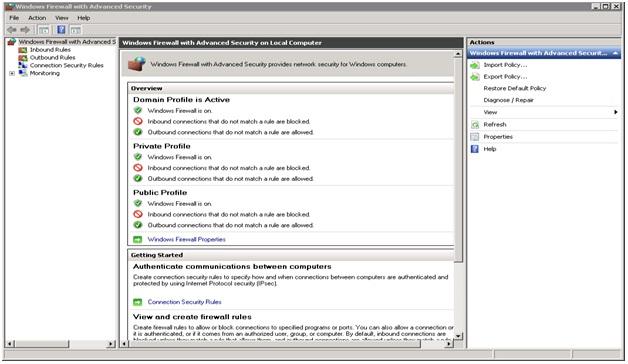Open the Connection Security Rules link
Viewport: 628px width, 364px height.
(184, 302)
